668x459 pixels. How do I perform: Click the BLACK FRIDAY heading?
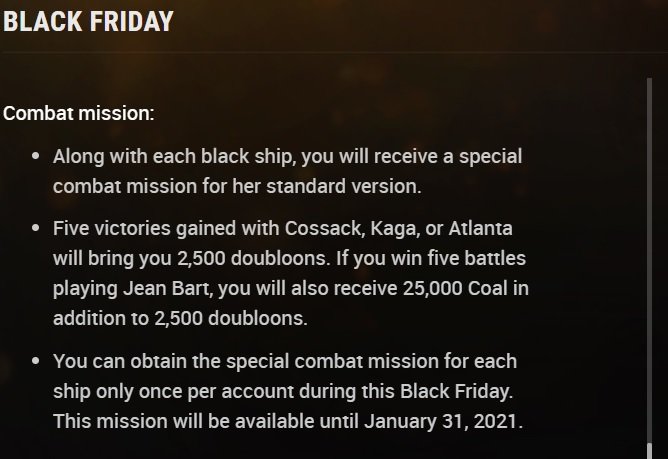88,21
